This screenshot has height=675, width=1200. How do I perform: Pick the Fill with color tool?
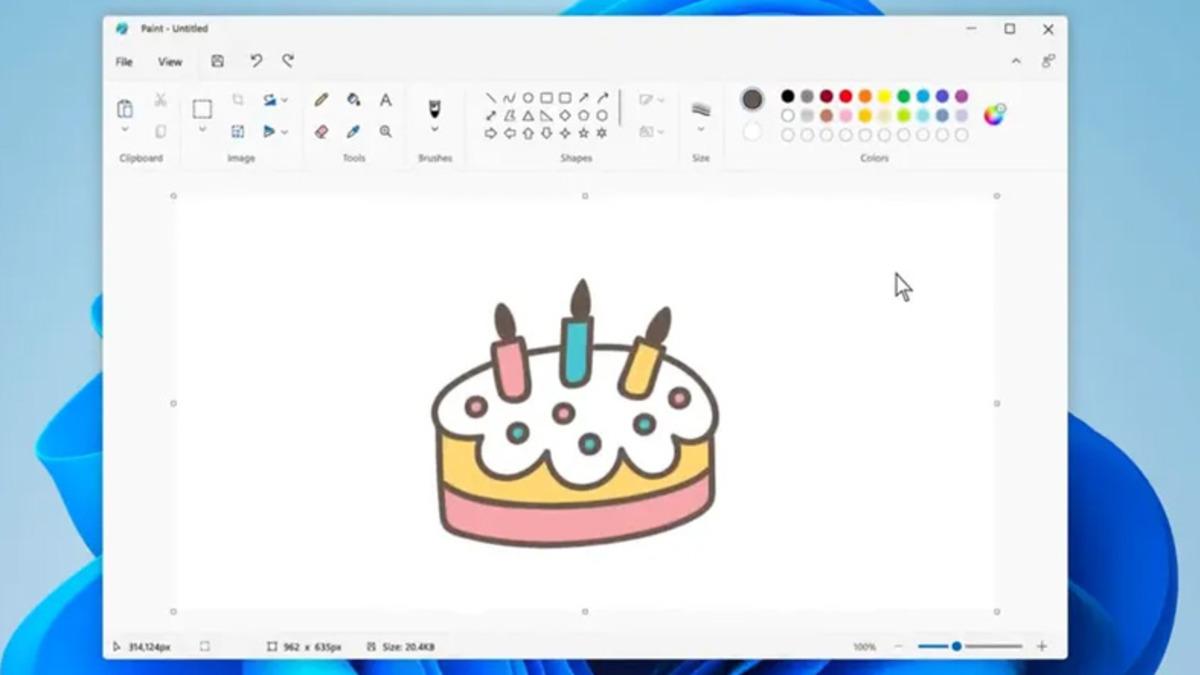pyautogui.click(x=353, y=99)
